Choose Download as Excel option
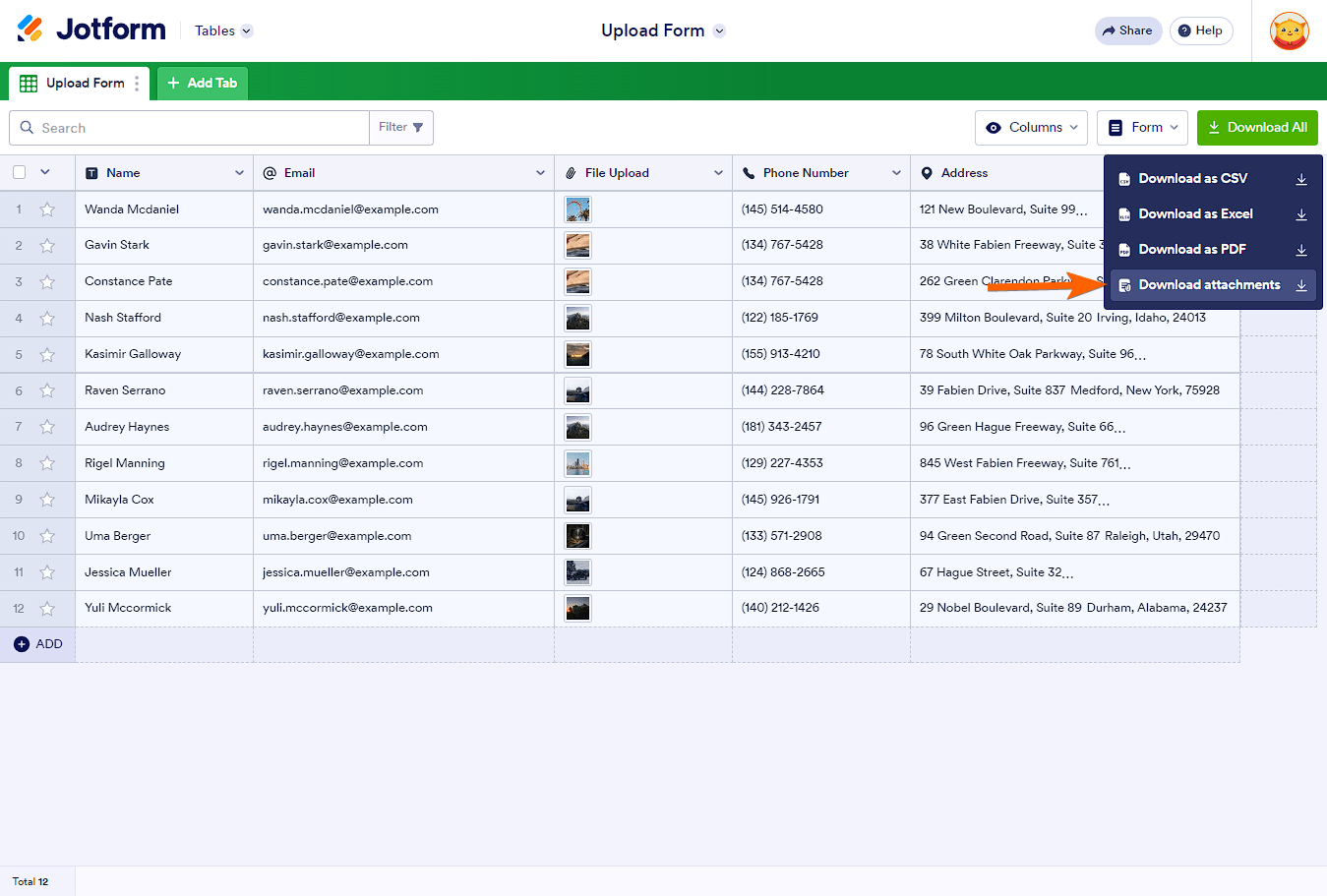This screenshot has width=1327, height=896. 1195,214
